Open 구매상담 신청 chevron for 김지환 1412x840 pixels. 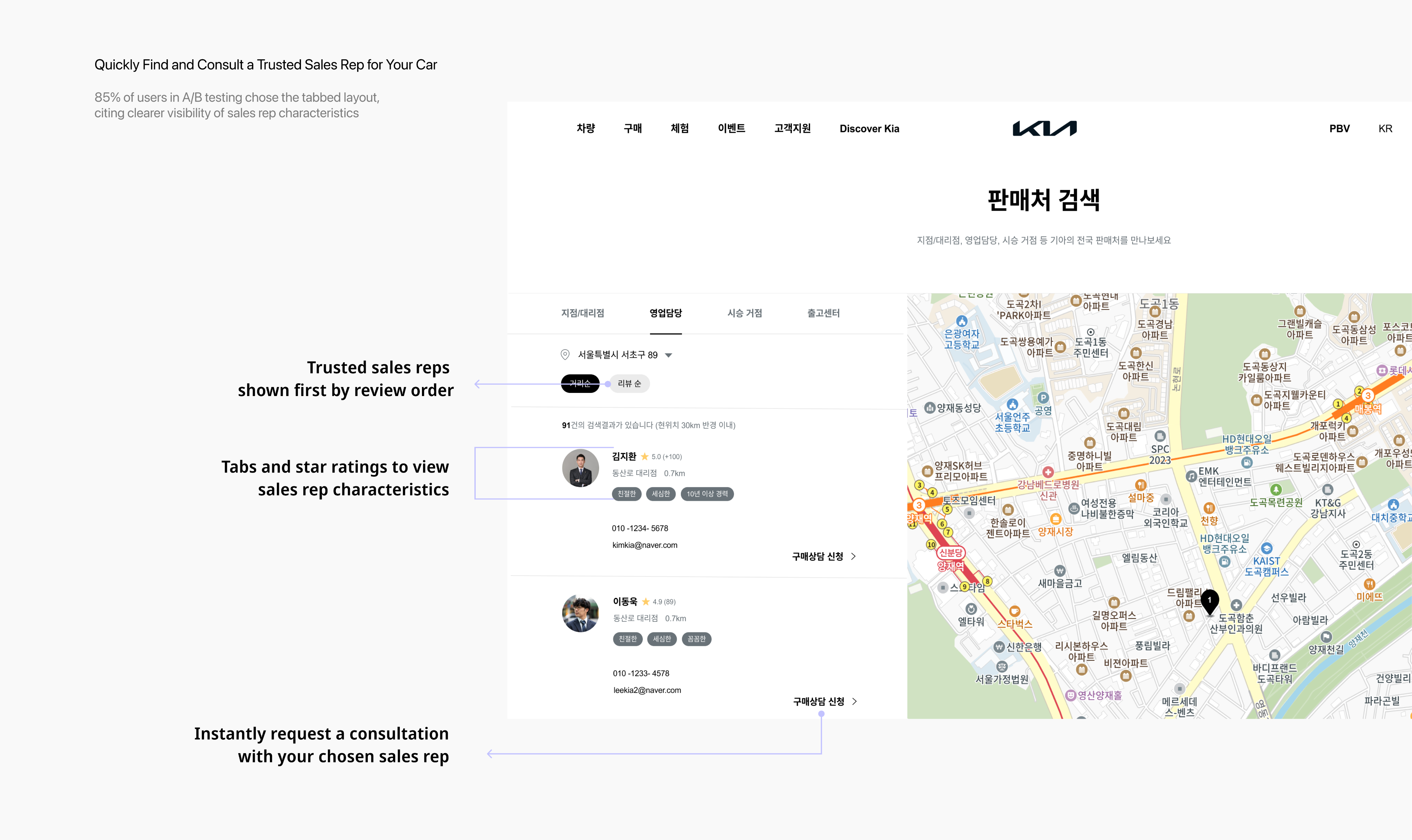(854, 556)
